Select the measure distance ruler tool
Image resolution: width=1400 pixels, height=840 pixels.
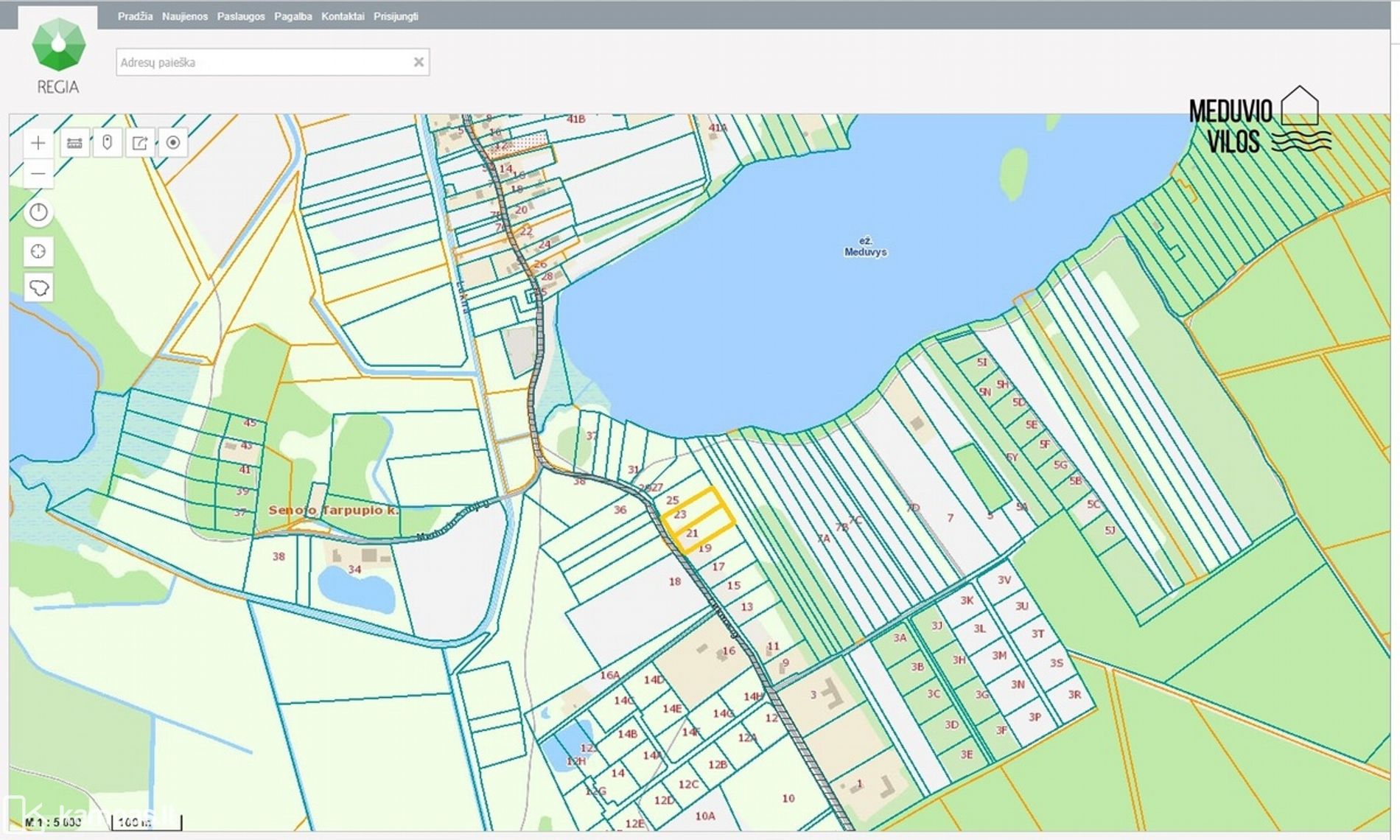click(74, 143)
